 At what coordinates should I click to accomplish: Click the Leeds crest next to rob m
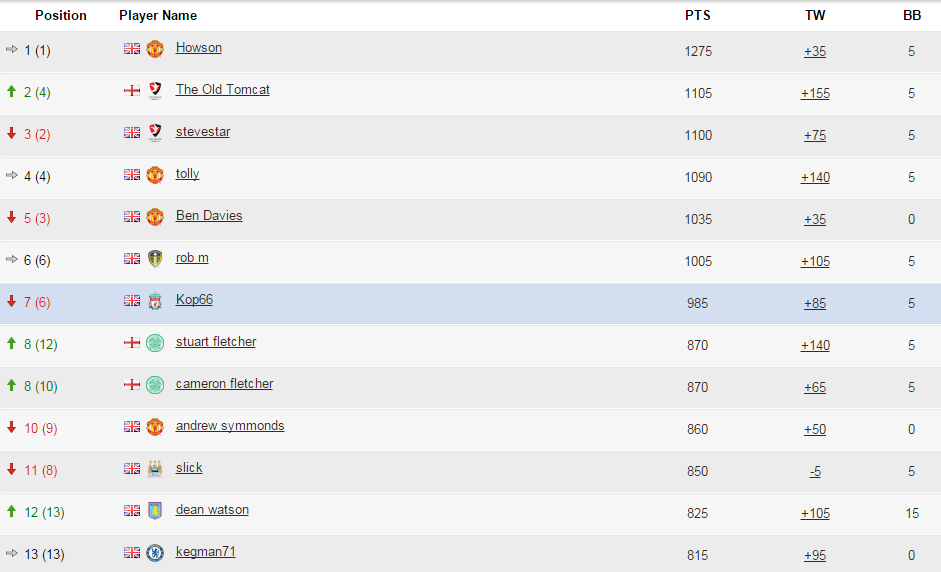[x=155, y=259]
